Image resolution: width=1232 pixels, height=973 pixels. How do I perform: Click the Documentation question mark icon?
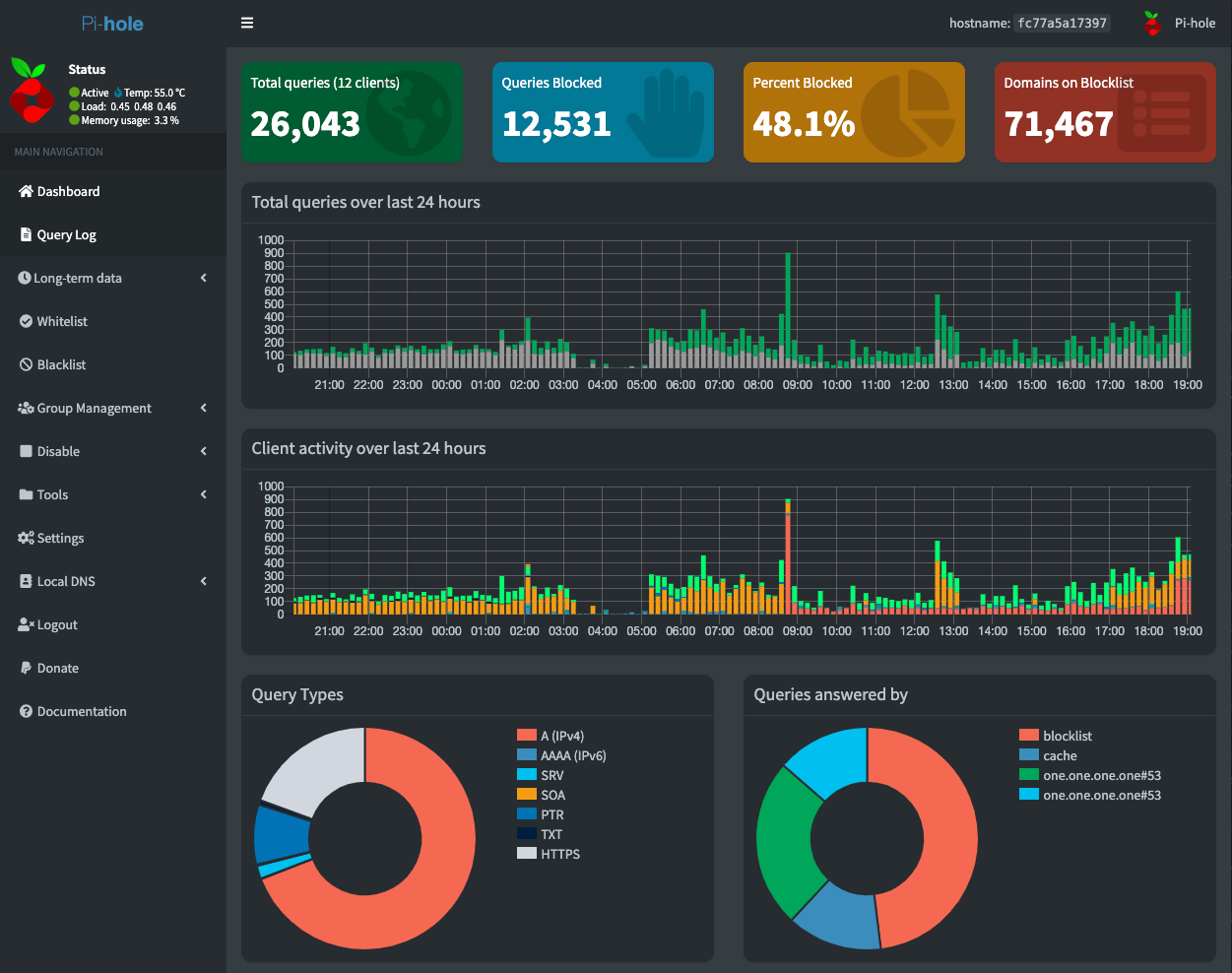26,711
